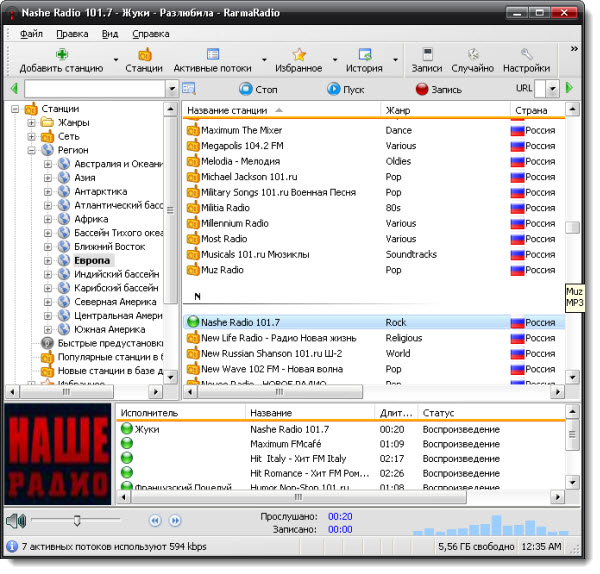Click the Добавить станцию toolbar icon
600x574 pixels.
(x=61, y=54)
